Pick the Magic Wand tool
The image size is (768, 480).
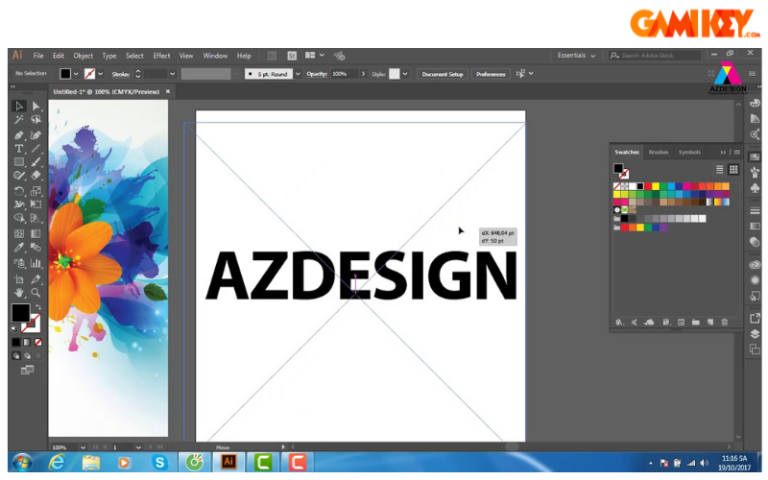tap(19, 120)
